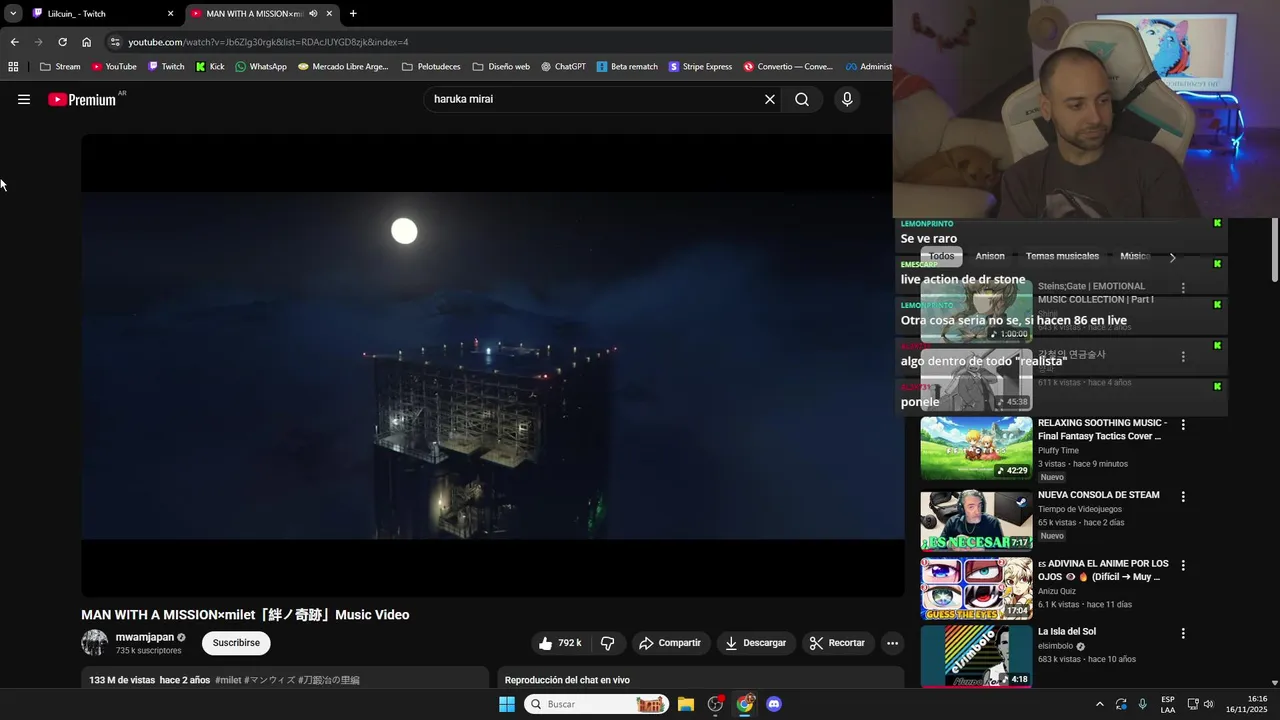Viewport: 1280px width, 720px height.
Task: Subscribe with the Suscribirse button
Action: [236, 643]
